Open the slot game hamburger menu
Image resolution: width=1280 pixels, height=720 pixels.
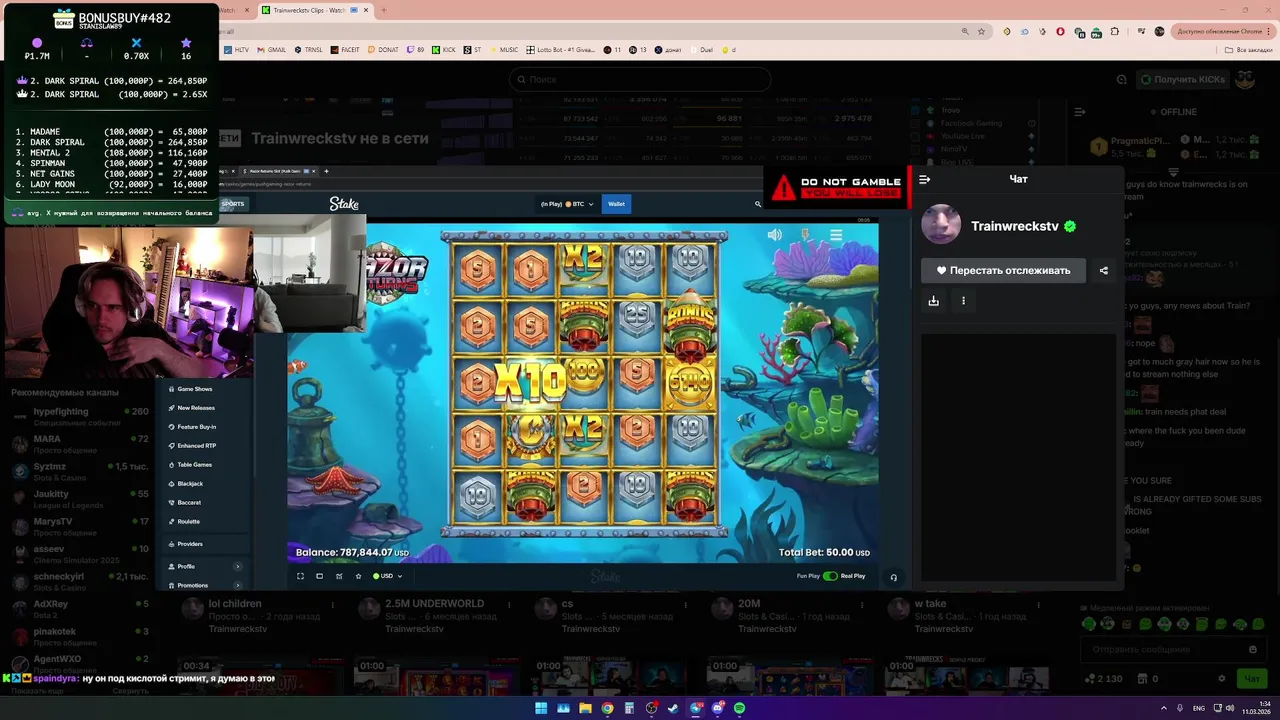[x=836, y=235]
